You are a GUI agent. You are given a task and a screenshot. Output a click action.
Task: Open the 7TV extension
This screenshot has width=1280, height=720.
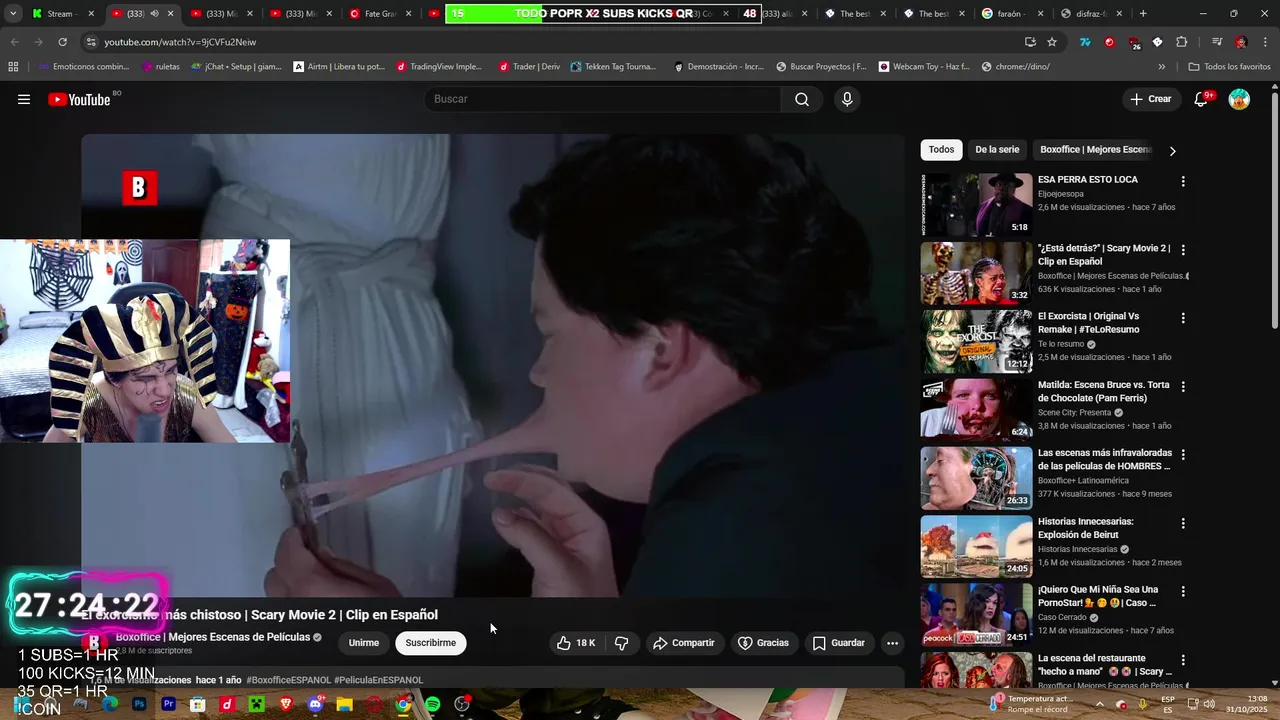pyautogui.click(x=1085, y=42)
